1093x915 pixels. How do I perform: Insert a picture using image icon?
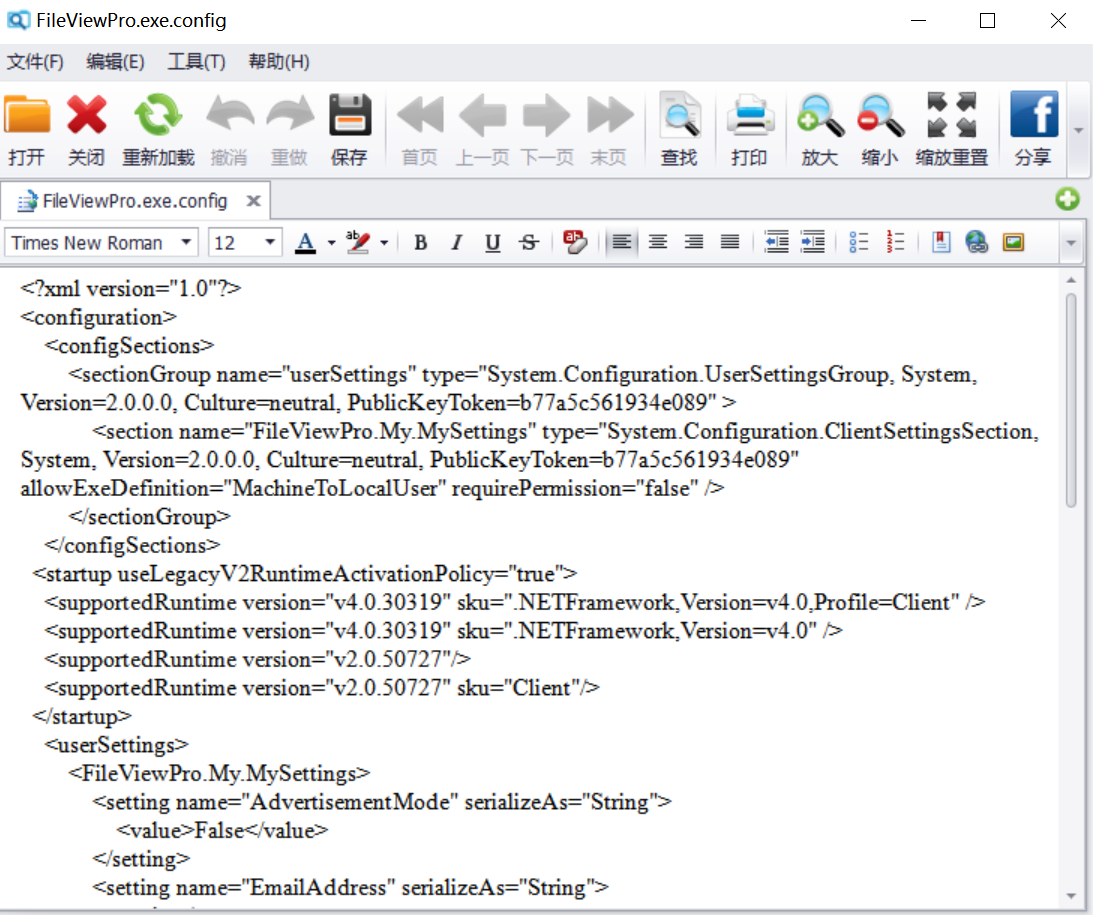pos(1013,243)
